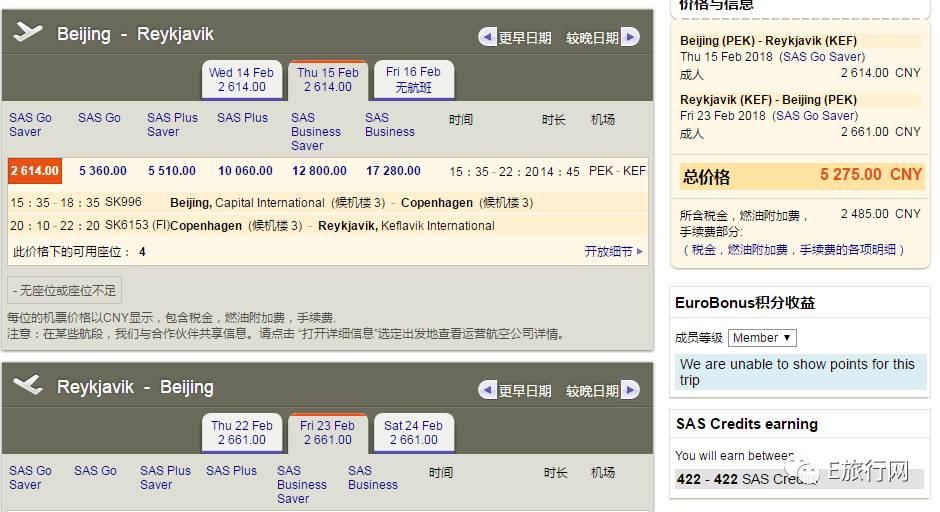Click the 时长 column header in the return table
This screenshot has width=940, height=512.
point(555,472)
